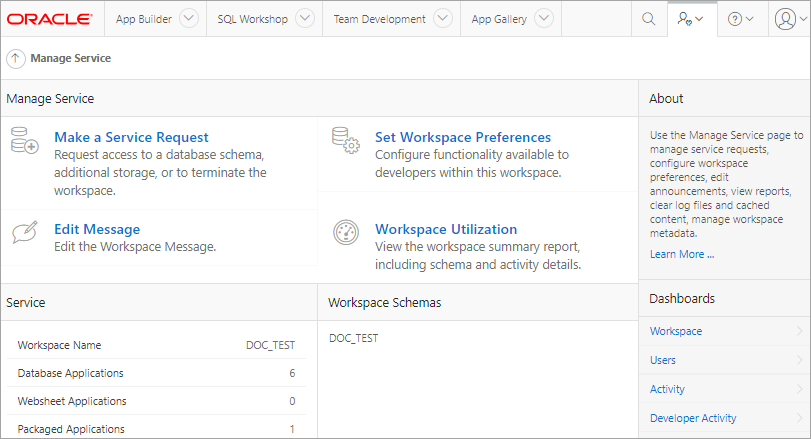811x439 pixels.
Task: Open the Developer Activity dashboard
Action: pyautogui.click(x=693, y=418)
